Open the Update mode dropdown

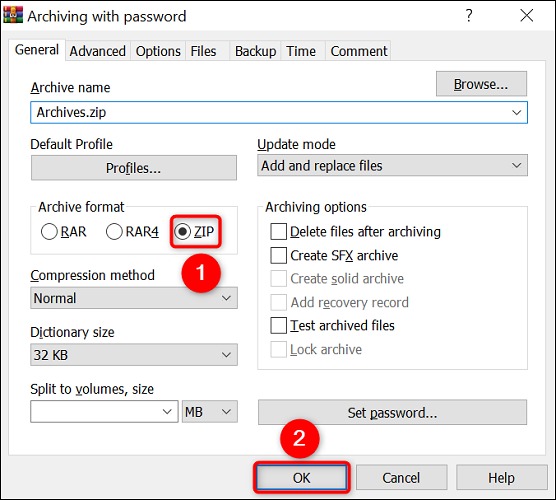tap(392, 166)
